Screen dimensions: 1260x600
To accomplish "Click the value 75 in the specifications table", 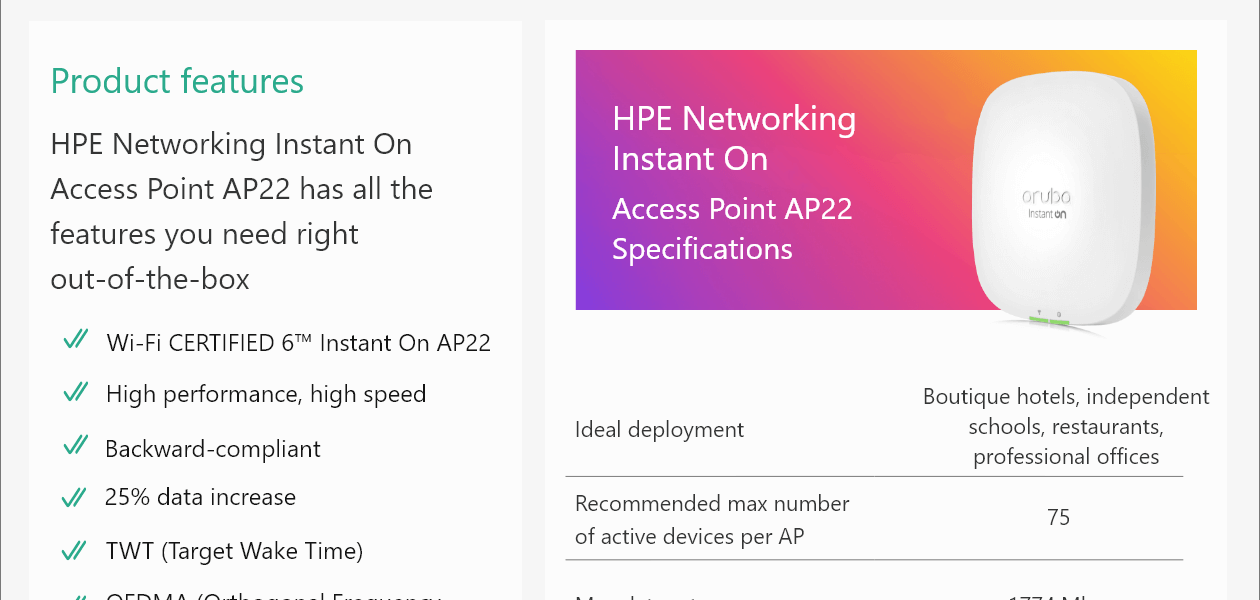I will [1058, 517].
